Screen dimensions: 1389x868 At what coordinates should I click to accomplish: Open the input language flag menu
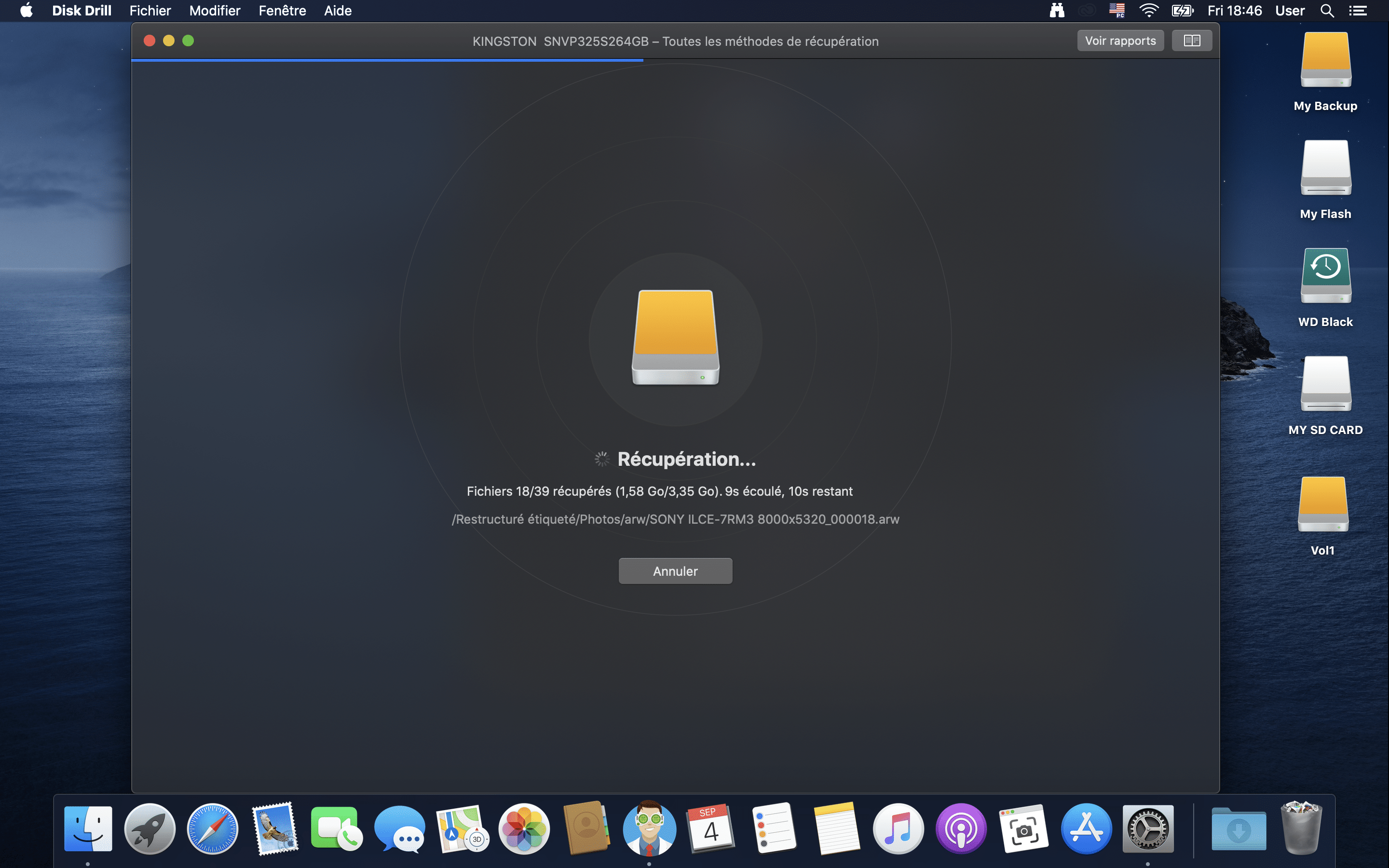pyautogui.click(x=1117, y=10)
